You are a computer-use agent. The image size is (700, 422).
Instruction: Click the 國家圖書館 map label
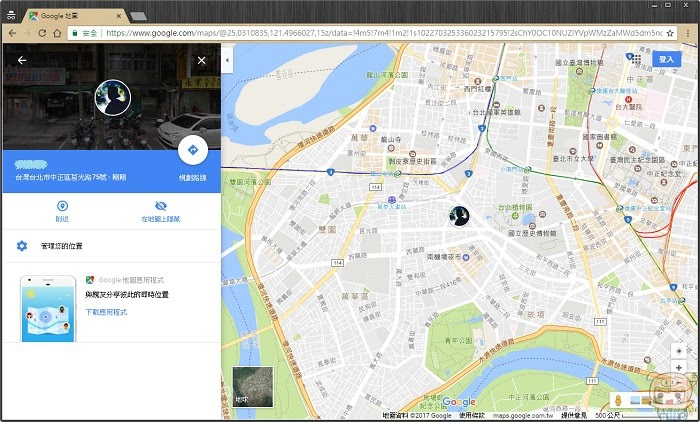[600, 137]
